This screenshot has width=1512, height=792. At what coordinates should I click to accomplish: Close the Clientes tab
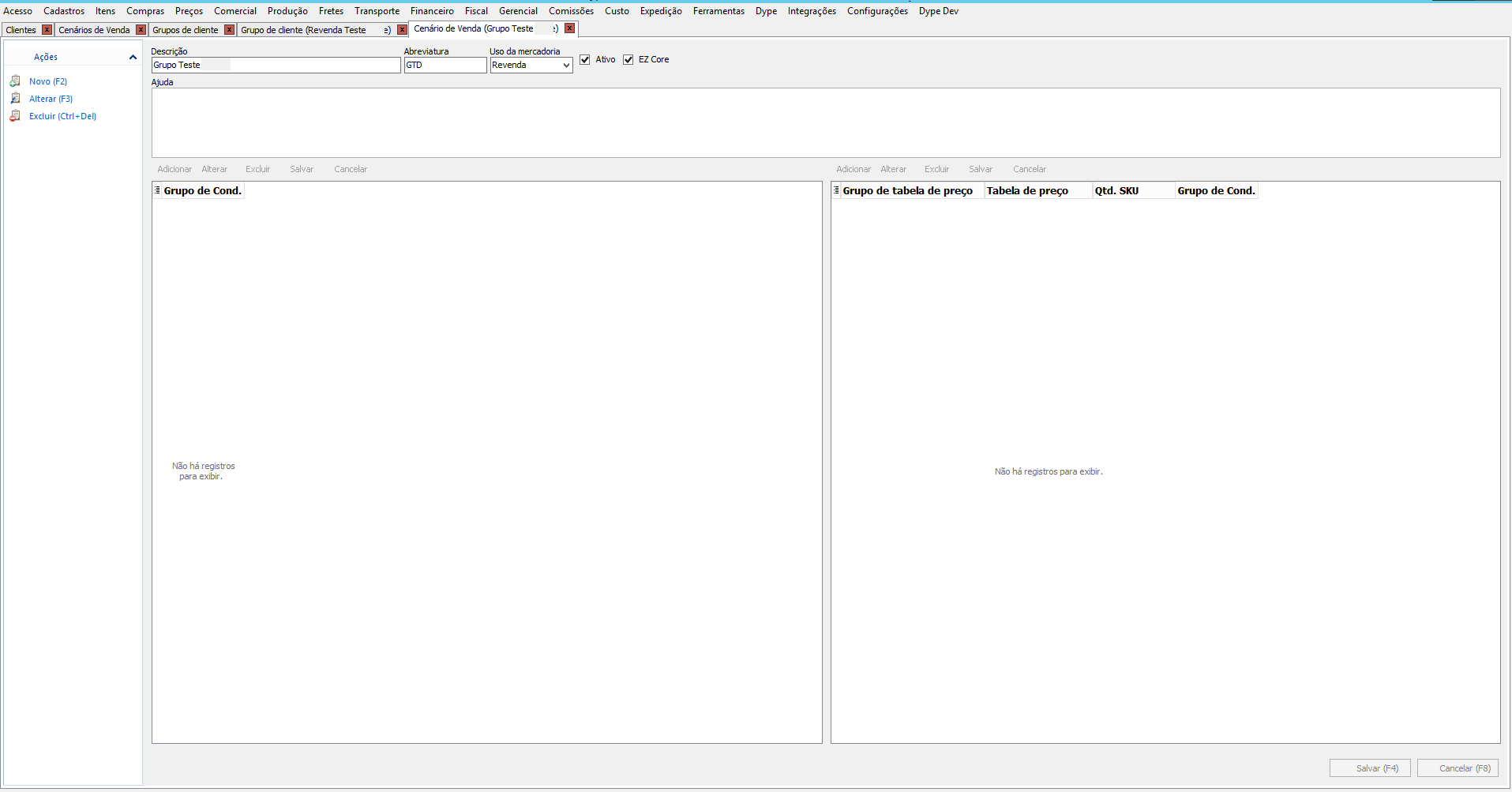tap(47, 30)
